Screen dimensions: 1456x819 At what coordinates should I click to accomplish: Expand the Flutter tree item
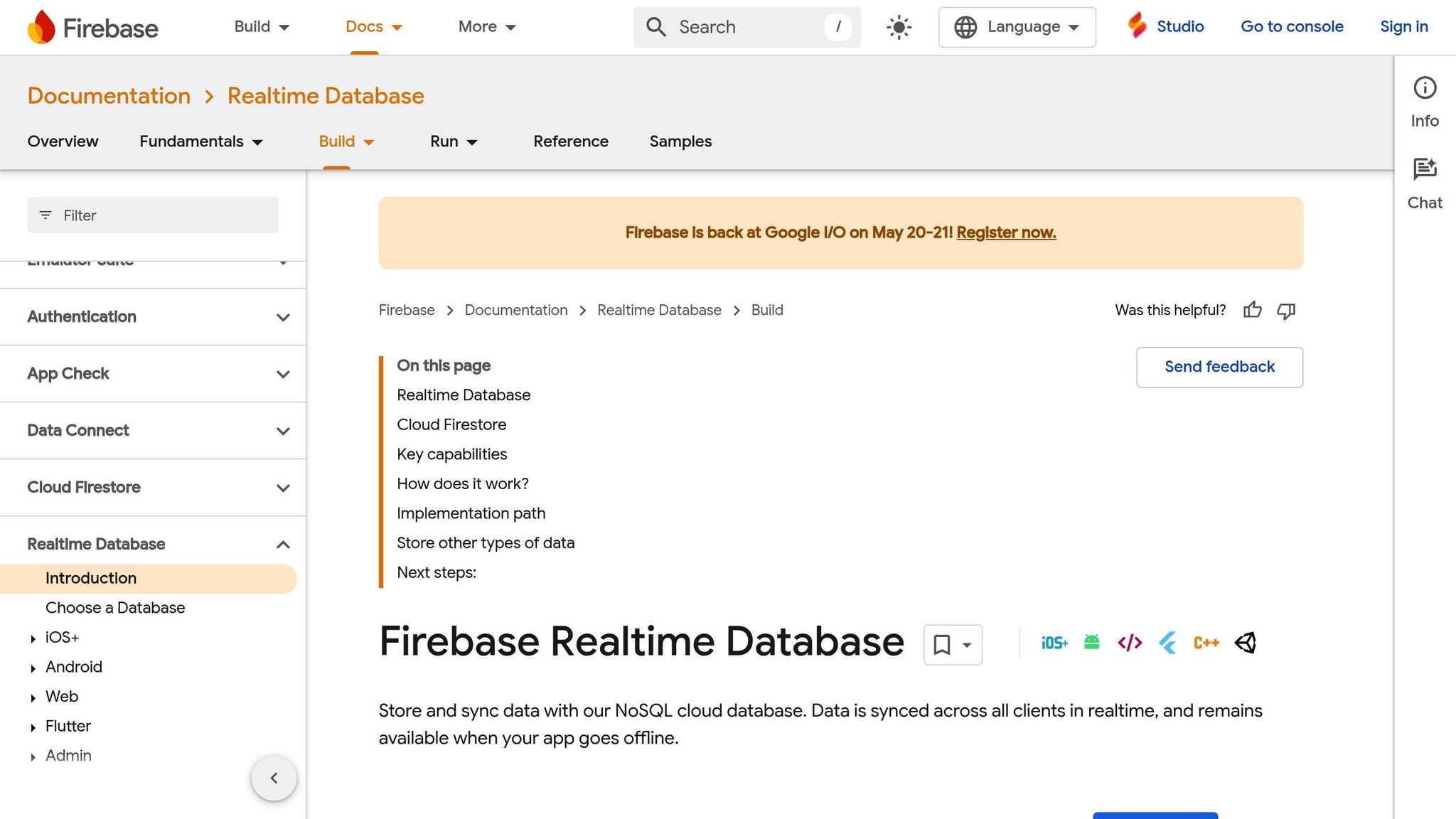tap(33, 727)
